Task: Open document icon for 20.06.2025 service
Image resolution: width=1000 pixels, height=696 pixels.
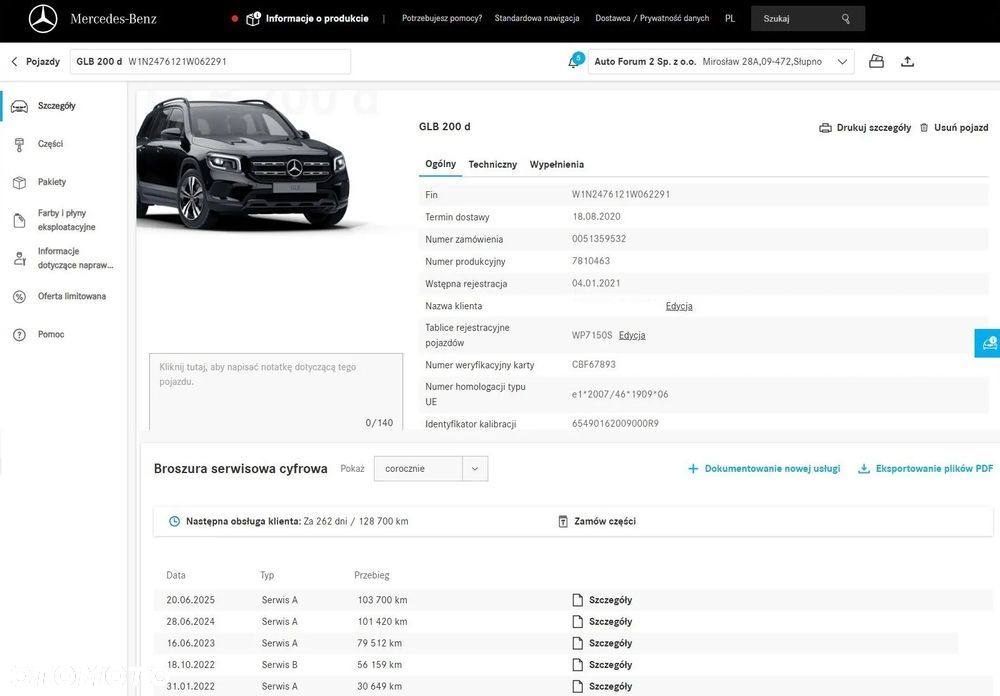Action: (578, 600)
